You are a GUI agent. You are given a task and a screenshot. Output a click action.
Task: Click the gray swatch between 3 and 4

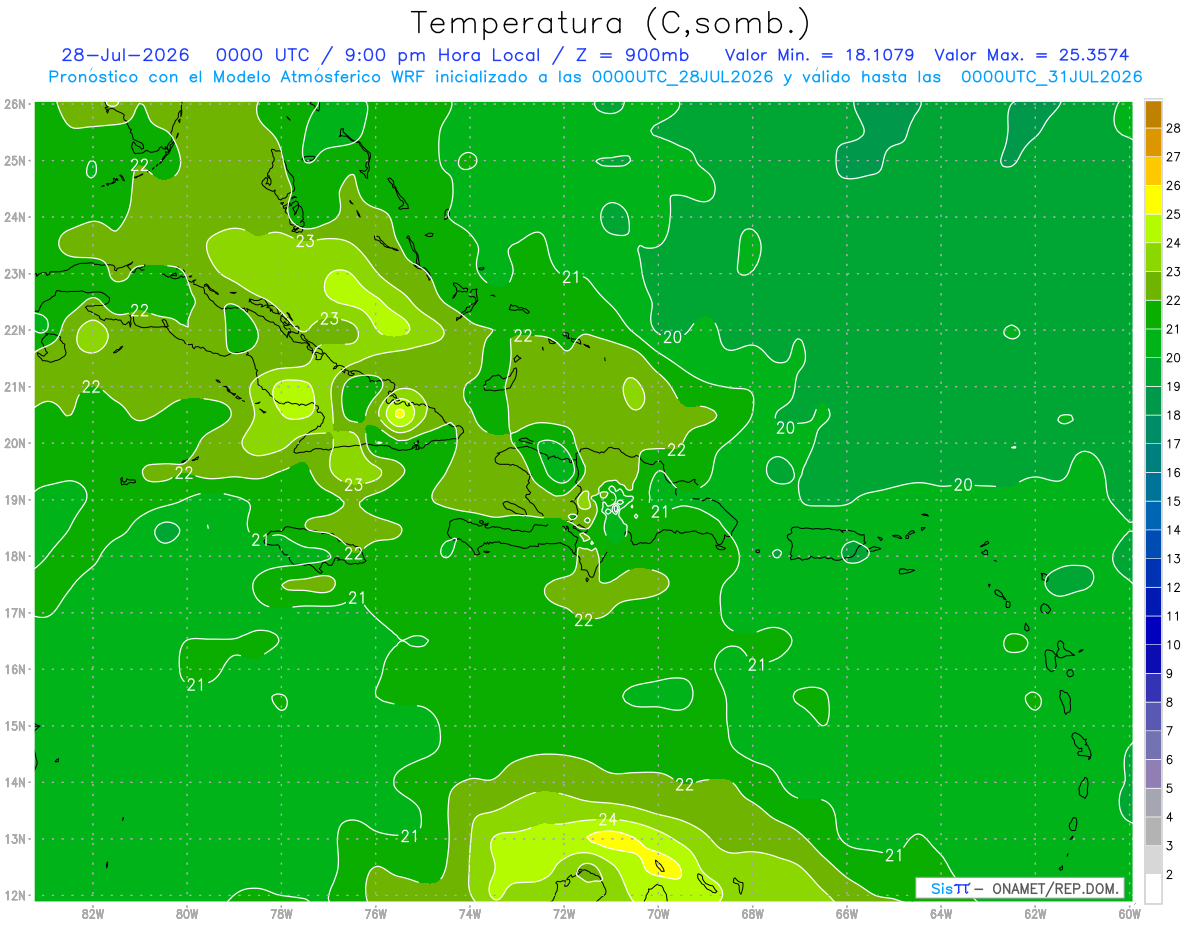(x=1153, y=831)
